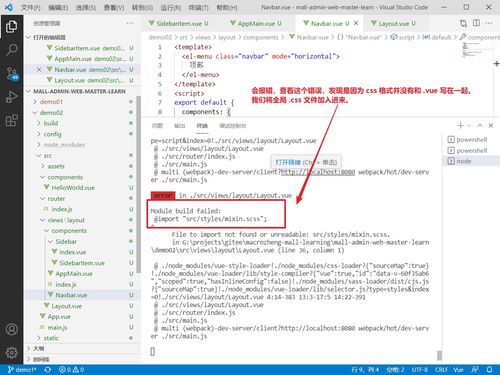The width and height of the screenshot is (500, 375).
Task: Expand the static folder
Action: tap(51, 338)
